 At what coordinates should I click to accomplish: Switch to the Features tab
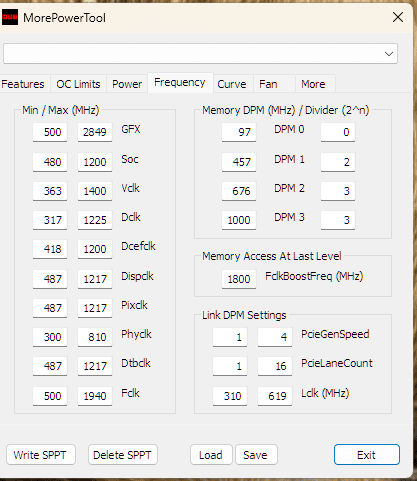point(23,84)
